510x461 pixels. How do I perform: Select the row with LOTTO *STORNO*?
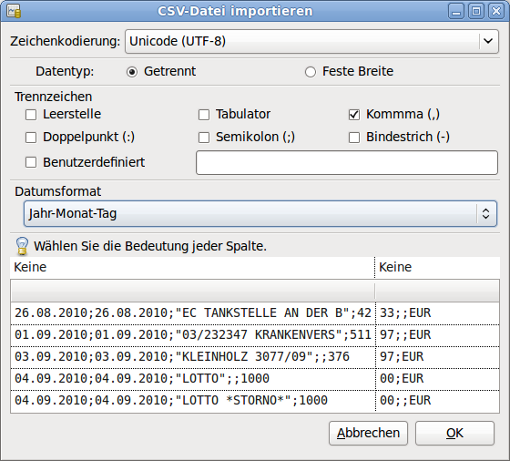tap(255, 401)
